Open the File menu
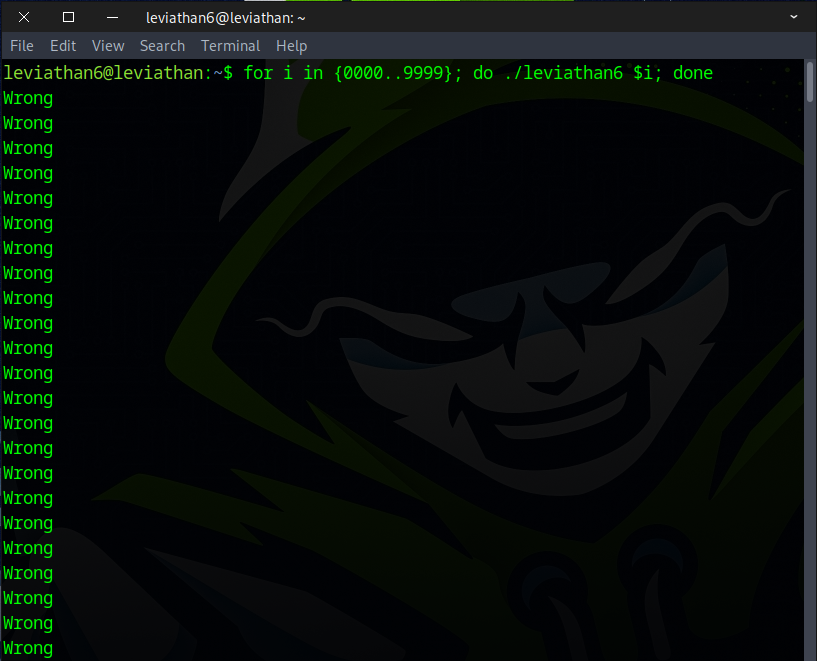The height and width of the screenshot is (661, 817). coord(22,46)
